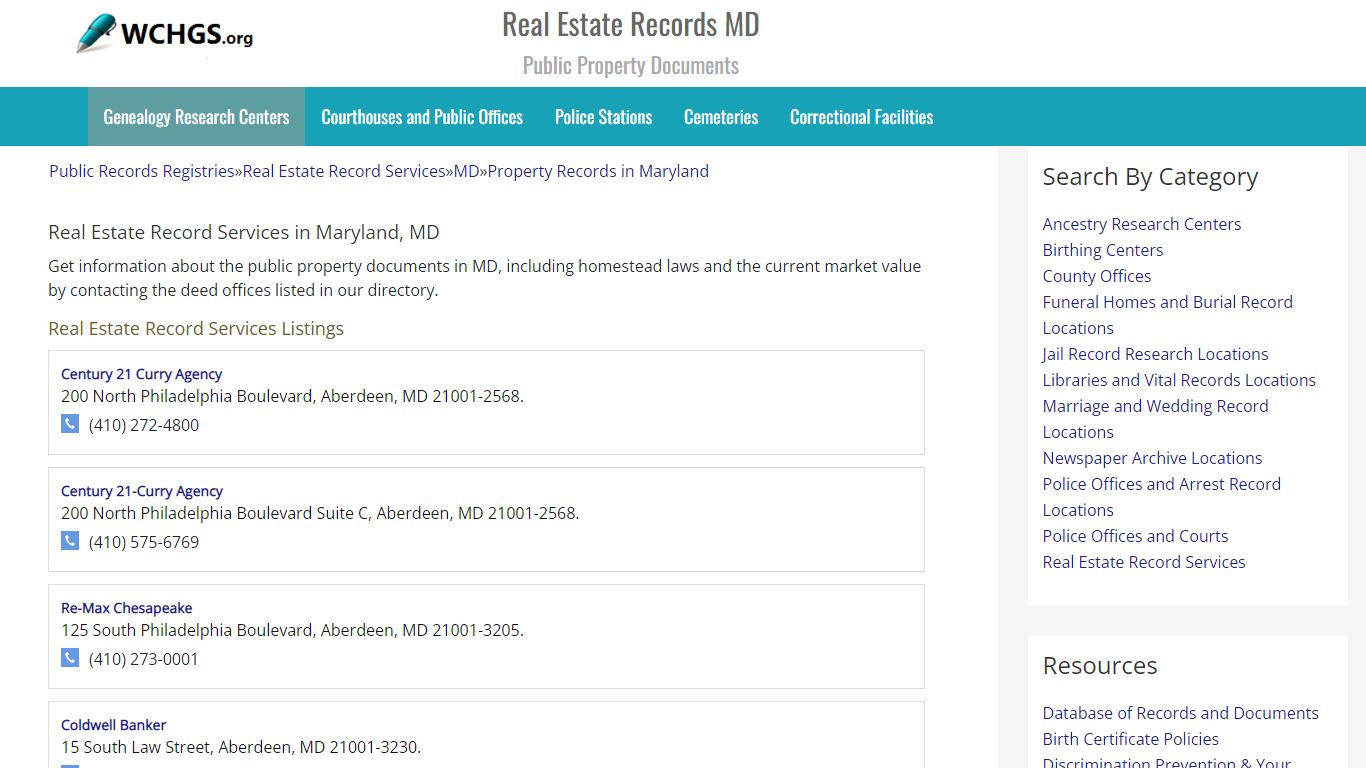Open Database of Records and Documents resource
The height and width of the screenshot is (768, 1366).
coord(1181,713)
